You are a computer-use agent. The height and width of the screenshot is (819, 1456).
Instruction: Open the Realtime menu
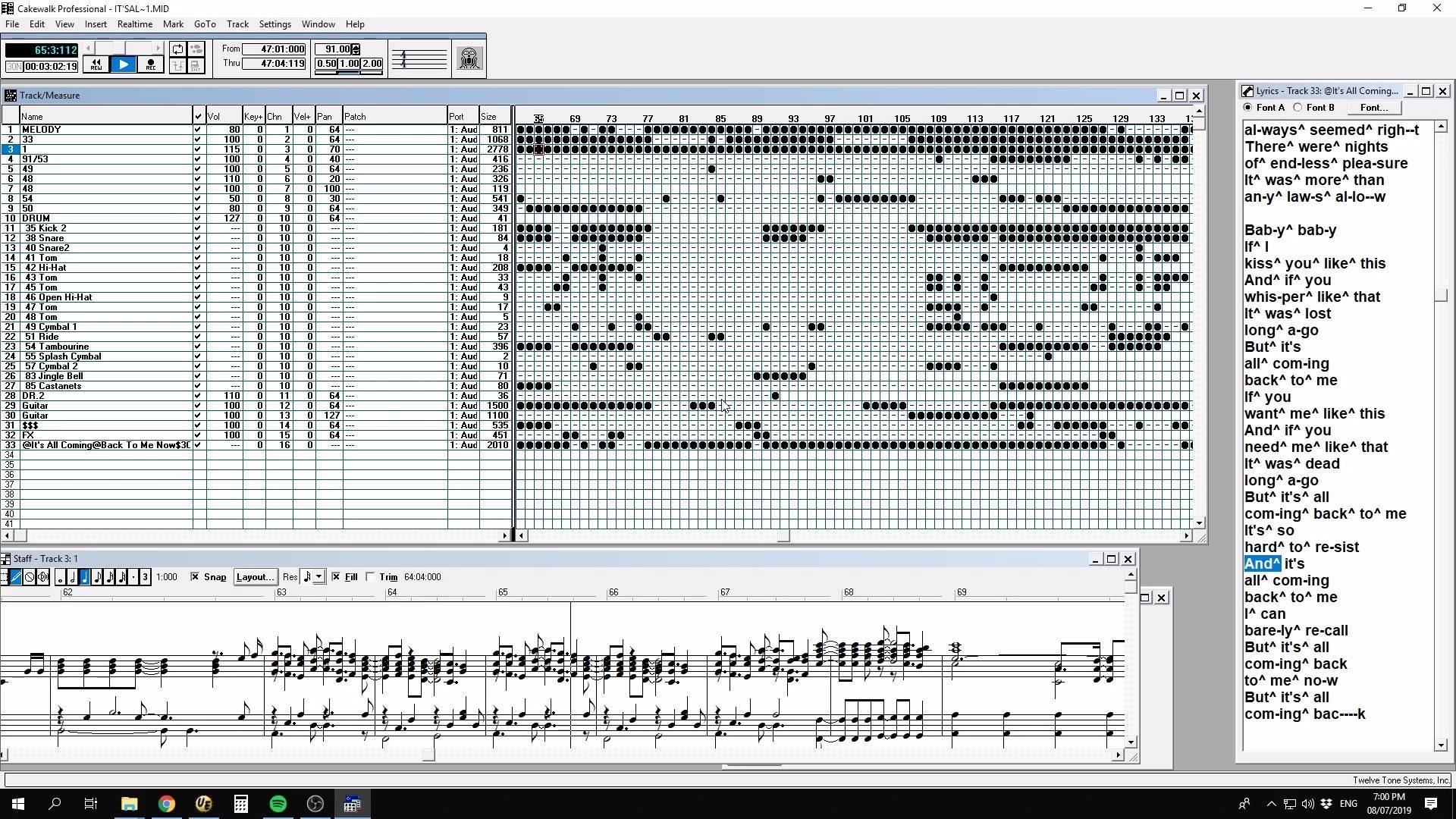[x=135, y=24]
